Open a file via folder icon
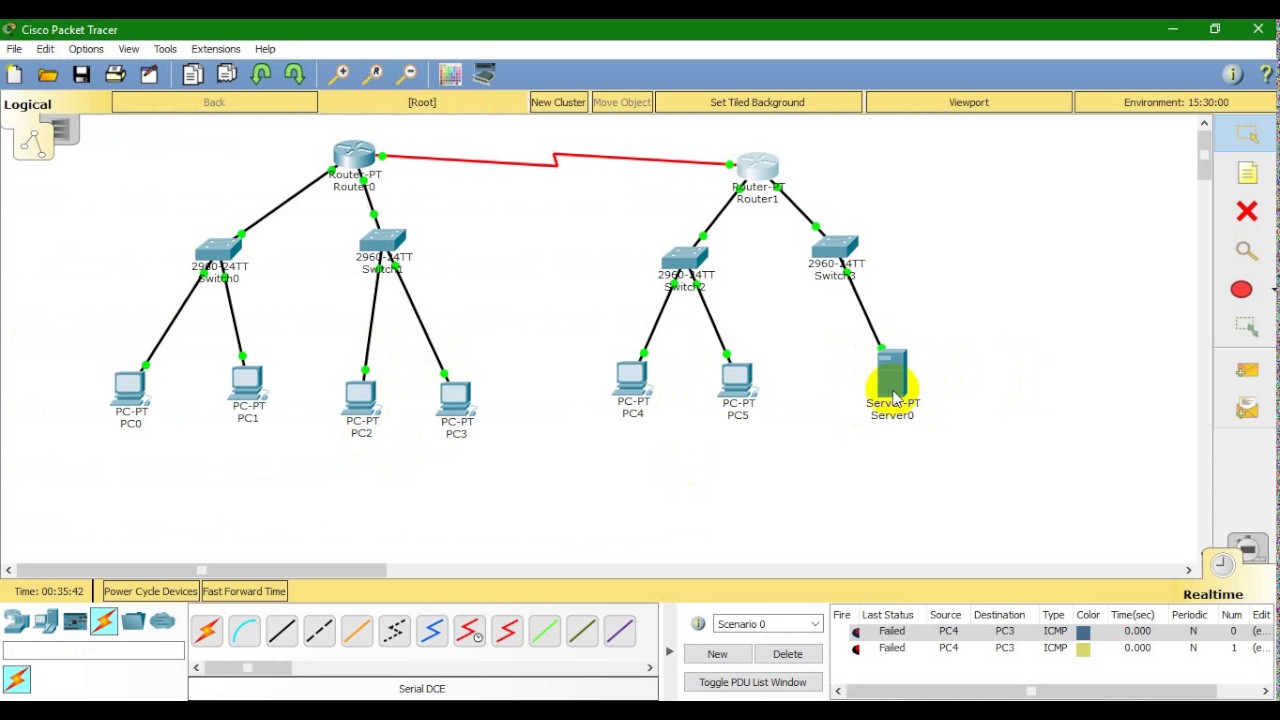The height and width of the screenshot is (720, 1280). [x=48, y=74]
